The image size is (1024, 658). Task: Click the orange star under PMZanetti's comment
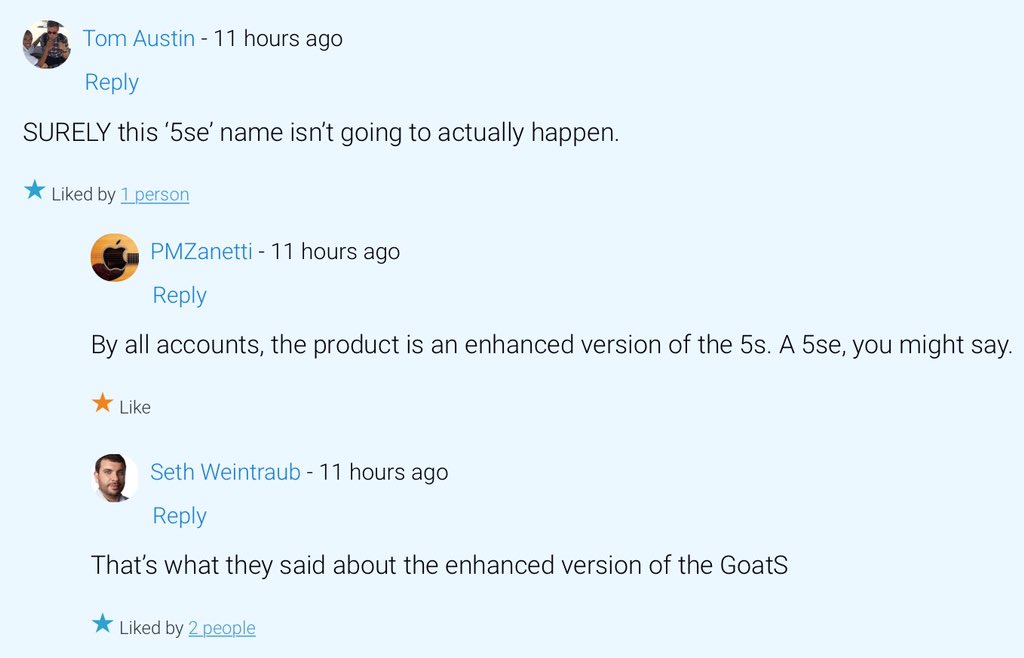click(x=102, y=403)
